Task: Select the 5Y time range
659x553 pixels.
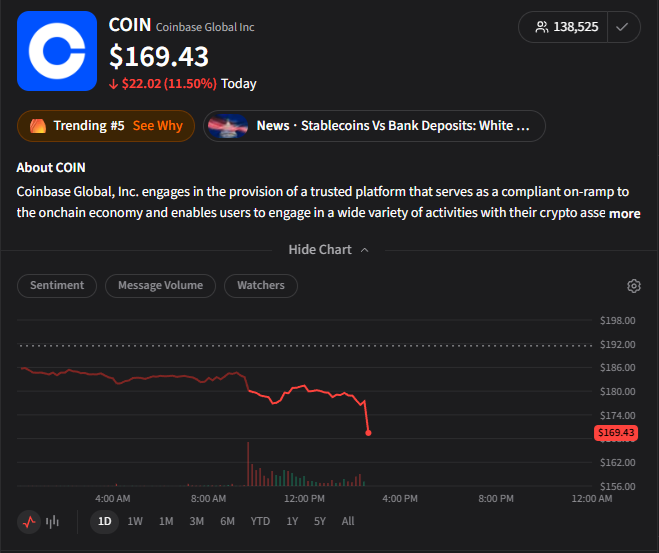Action: point(320,521)
